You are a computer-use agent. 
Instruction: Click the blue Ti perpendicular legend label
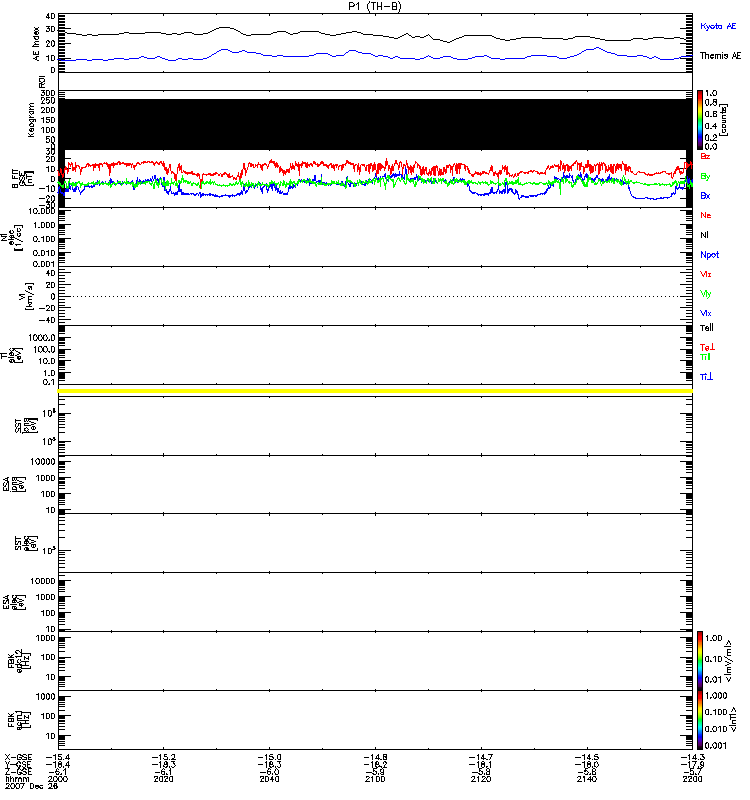click(x=706, y=377)
